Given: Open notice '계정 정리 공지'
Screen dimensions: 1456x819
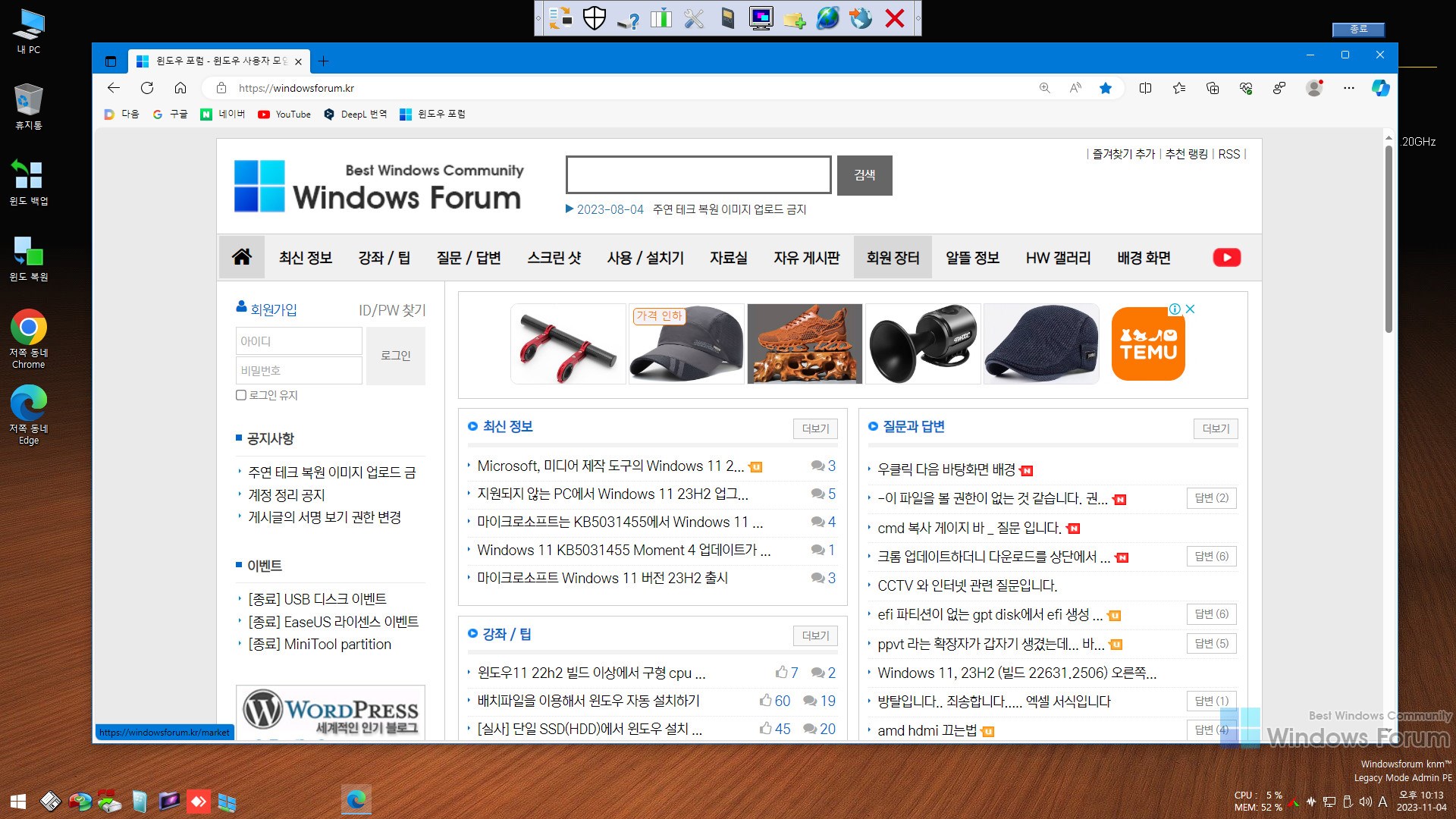Looking at the screenshot, I should tap(286, 494).
